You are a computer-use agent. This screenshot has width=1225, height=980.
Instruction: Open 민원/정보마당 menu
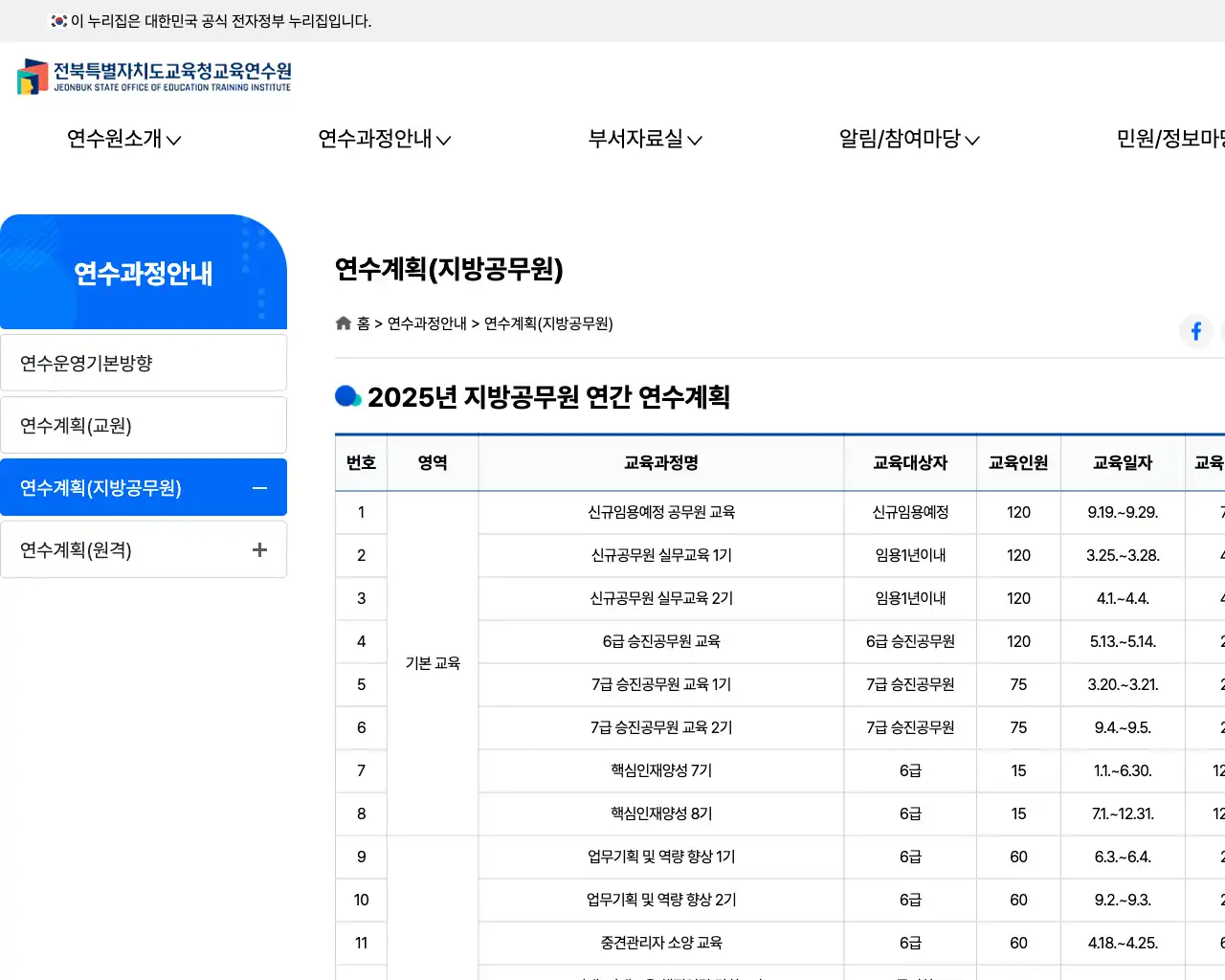(1170, 139)
